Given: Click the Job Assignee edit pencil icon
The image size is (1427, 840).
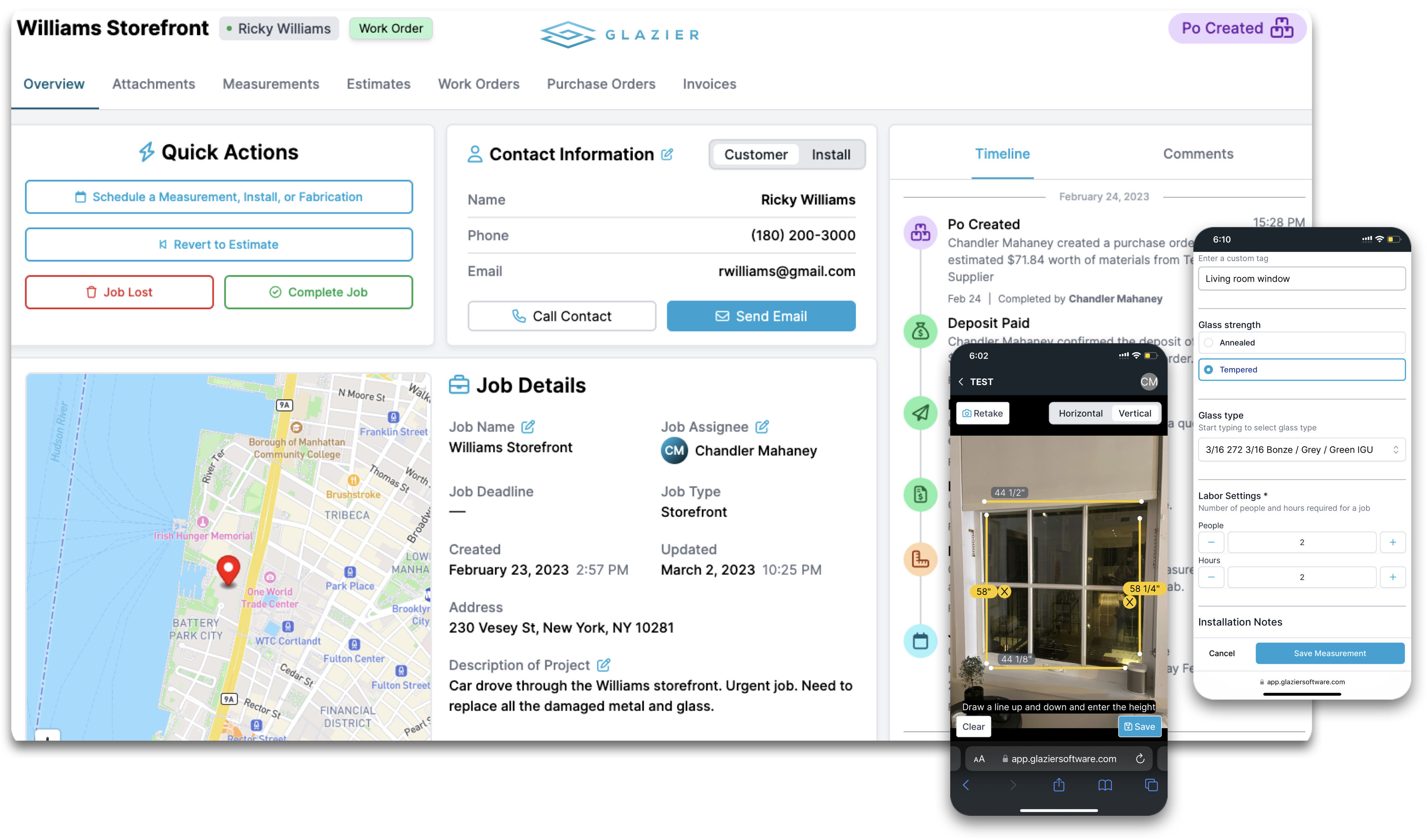Looking at the screenshot, I should pos(763,427).
